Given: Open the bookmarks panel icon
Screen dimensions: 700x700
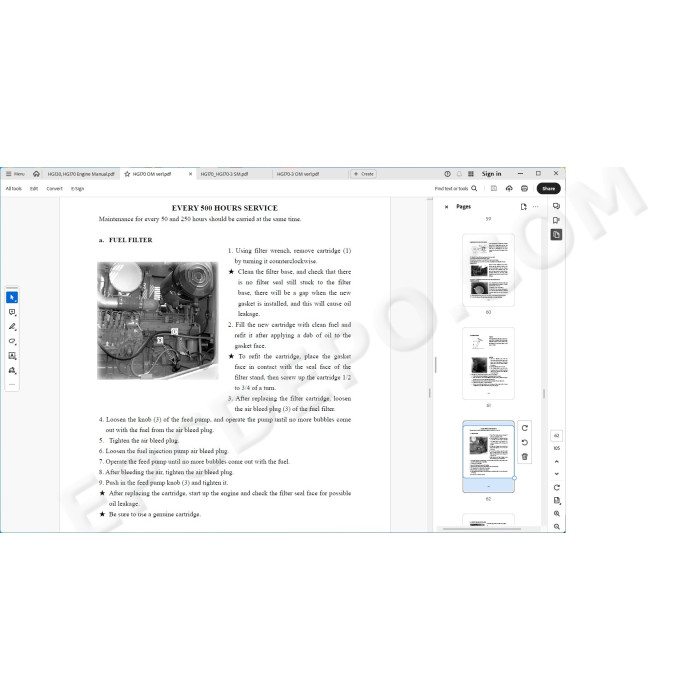Looking at the screenshot, I should tap(556, 220).
